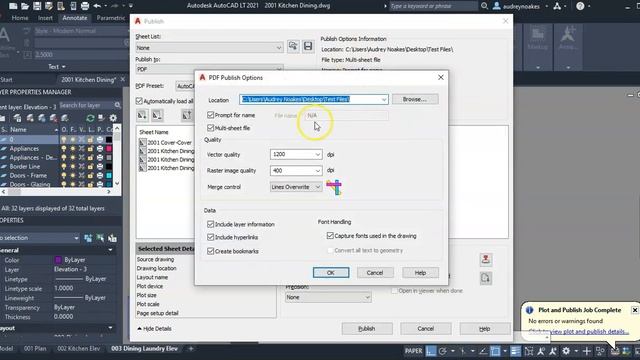Open the view plot and publish details link
Image resolution: width=640 pixels, height=360 pixels.
pyautogui.click(x=579, y=332)
